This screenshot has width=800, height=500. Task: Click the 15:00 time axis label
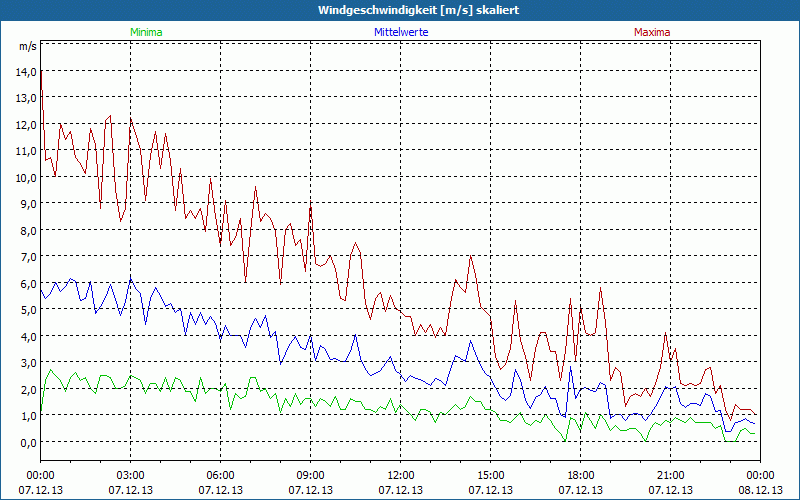pyautogui.click(x=491, y=476)
